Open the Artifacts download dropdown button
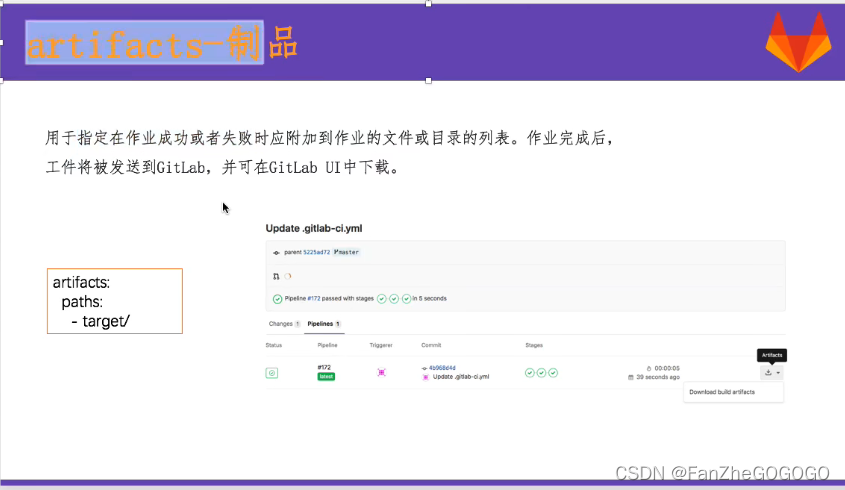Screen dimensions: 845x490 pos(772,372)
